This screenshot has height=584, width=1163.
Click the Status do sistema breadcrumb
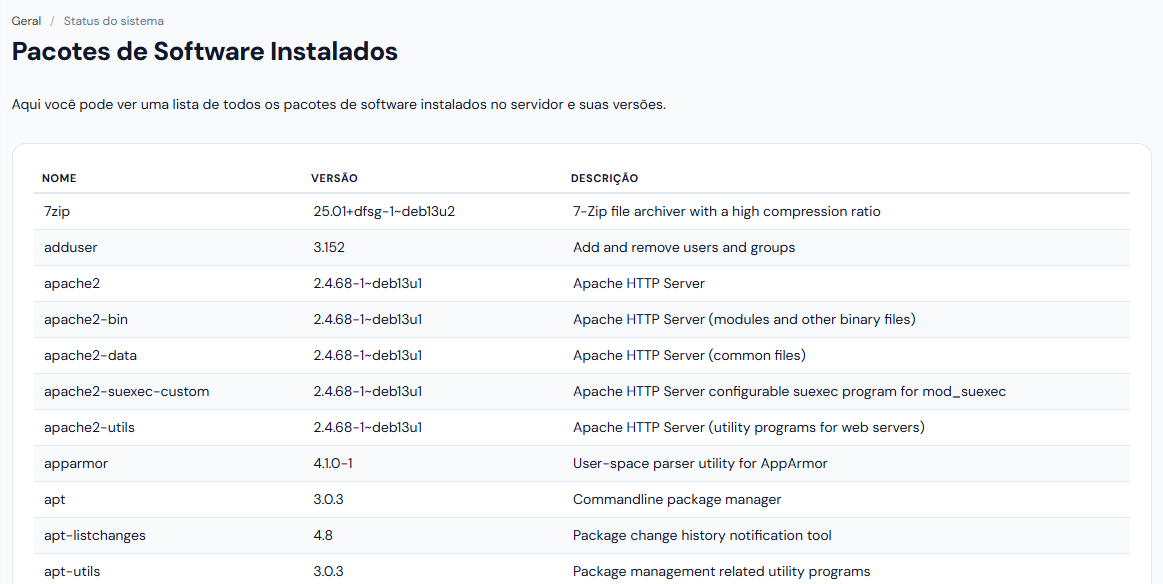coord(113,21)
